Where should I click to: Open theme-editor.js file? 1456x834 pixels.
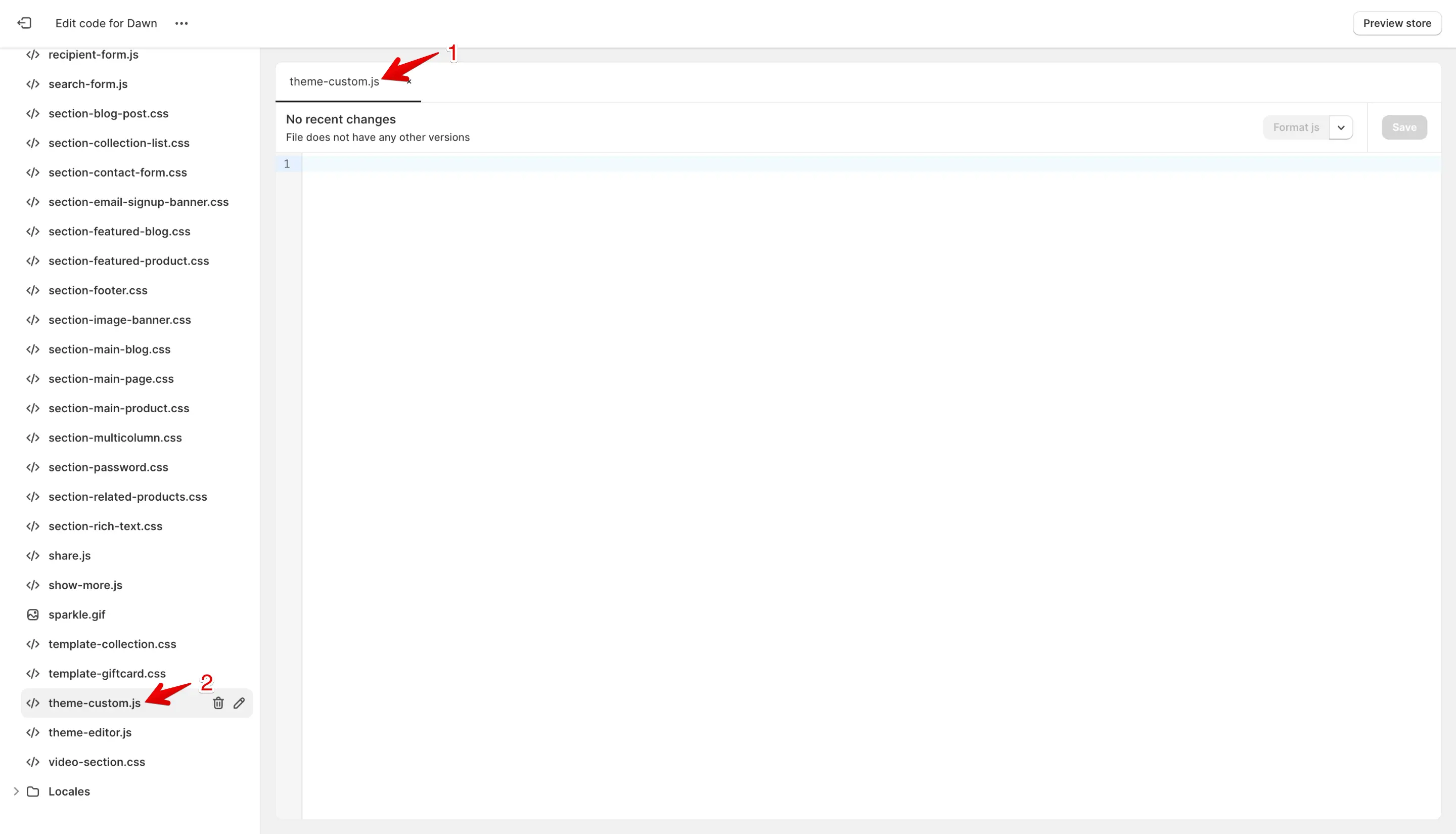tap(90, 733)
